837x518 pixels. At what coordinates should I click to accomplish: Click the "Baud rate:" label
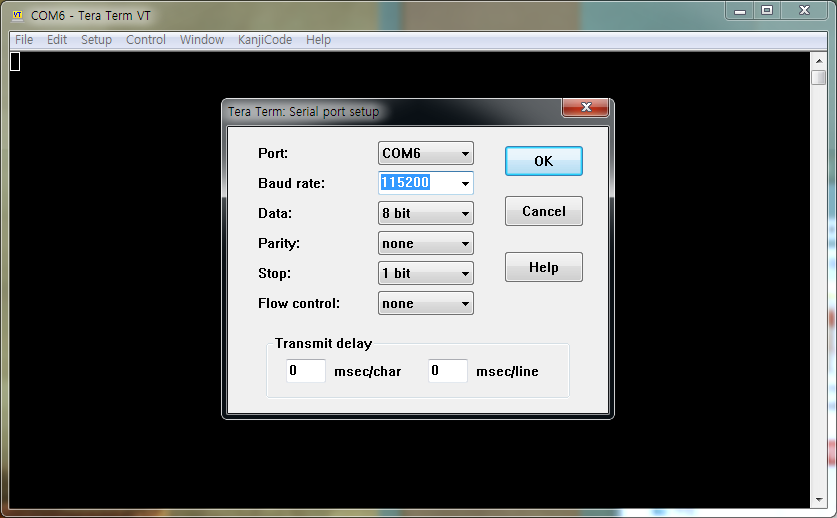291,183
